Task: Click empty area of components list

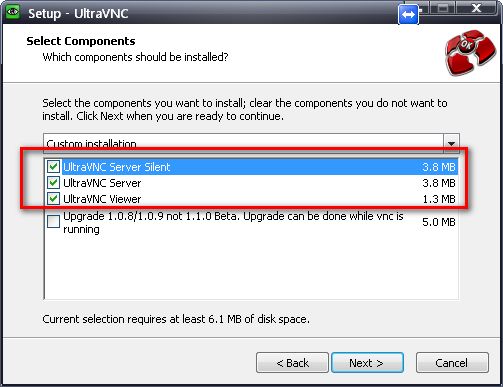Action: tap(251, 268)
